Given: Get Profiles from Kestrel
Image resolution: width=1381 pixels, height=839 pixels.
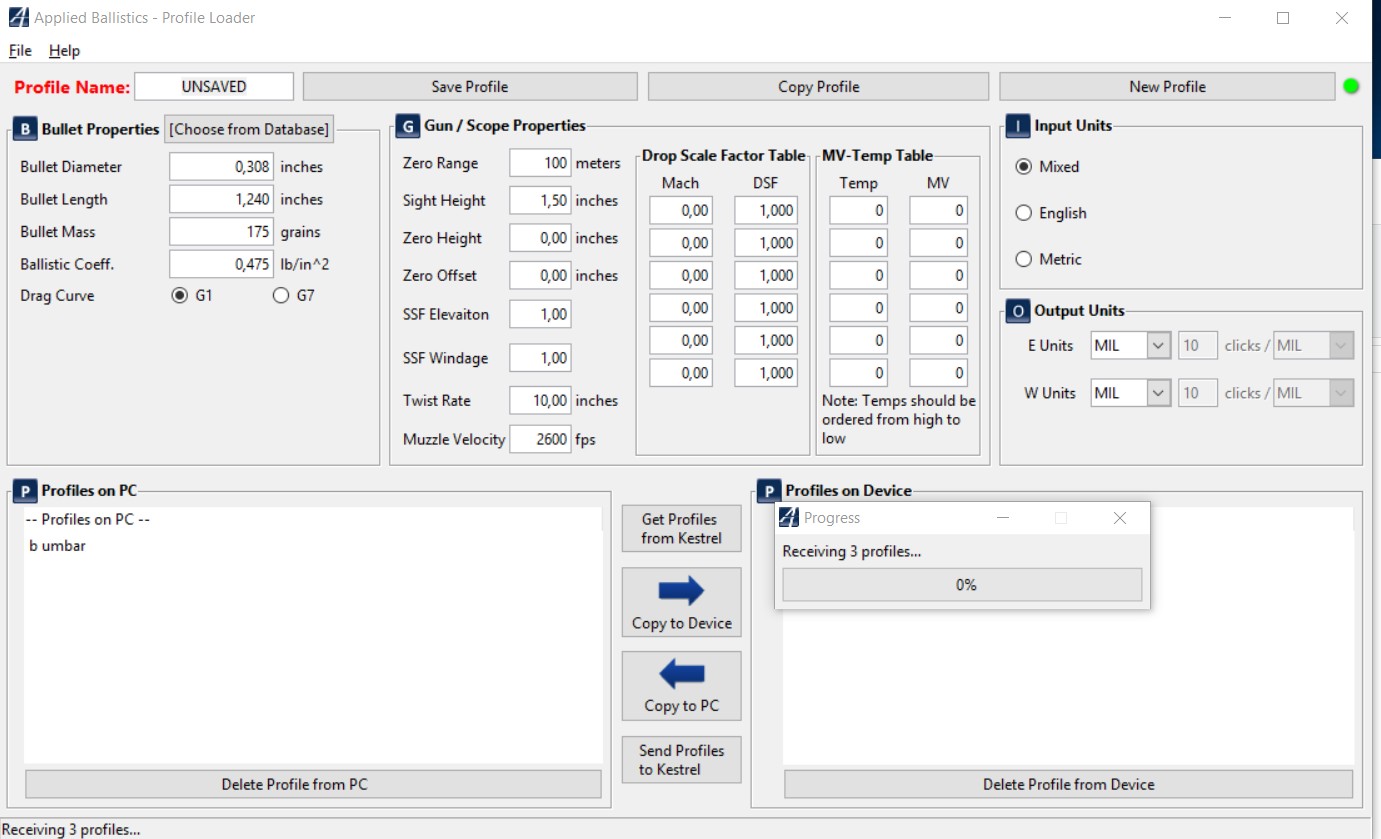Looking at the screenshot, I should coord(681,529).
